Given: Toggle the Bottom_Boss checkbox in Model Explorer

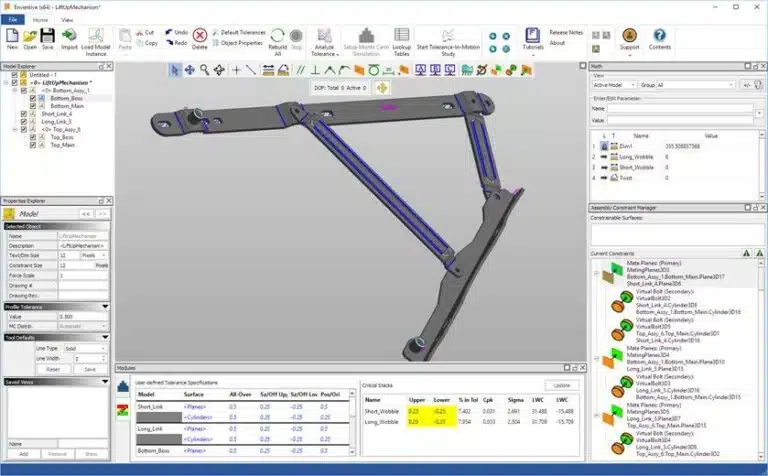Looking at the screenshot, I should [33, 99].
